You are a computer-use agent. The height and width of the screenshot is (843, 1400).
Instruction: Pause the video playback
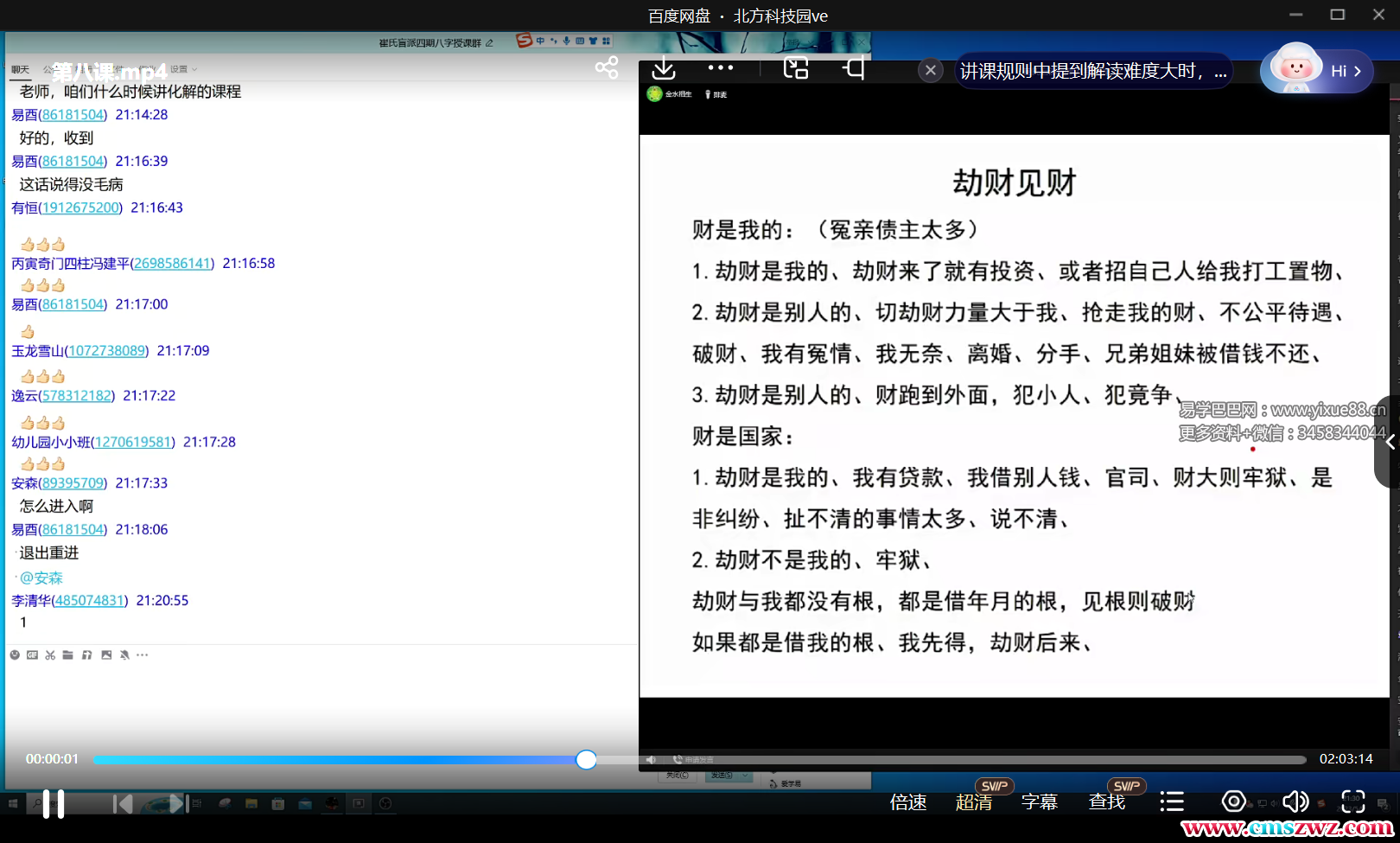(x=54, y=804)
